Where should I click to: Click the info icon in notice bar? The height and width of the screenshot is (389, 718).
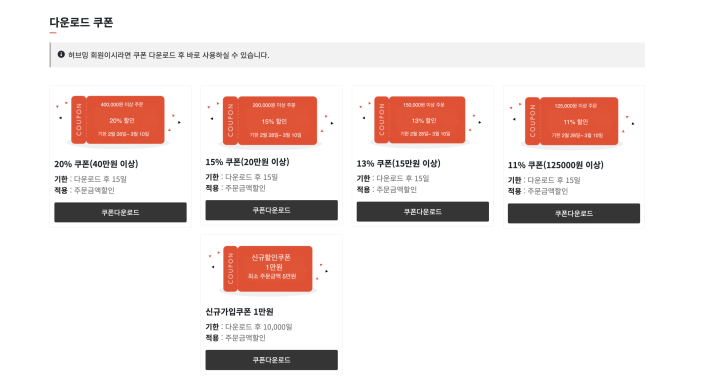(x=61, y=54)
